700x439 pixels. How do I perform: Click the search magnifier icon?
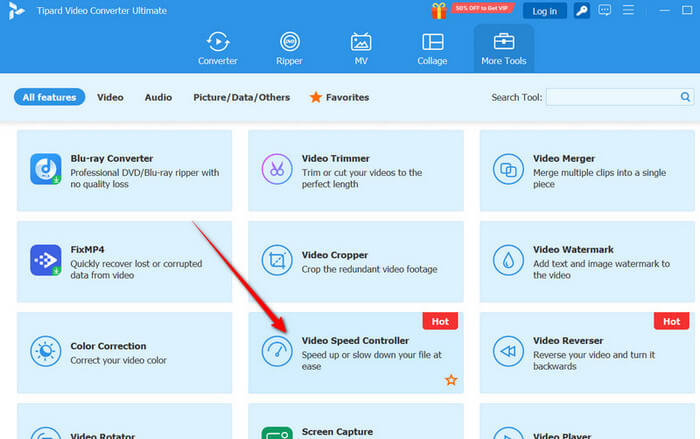(x=685, y=97)
